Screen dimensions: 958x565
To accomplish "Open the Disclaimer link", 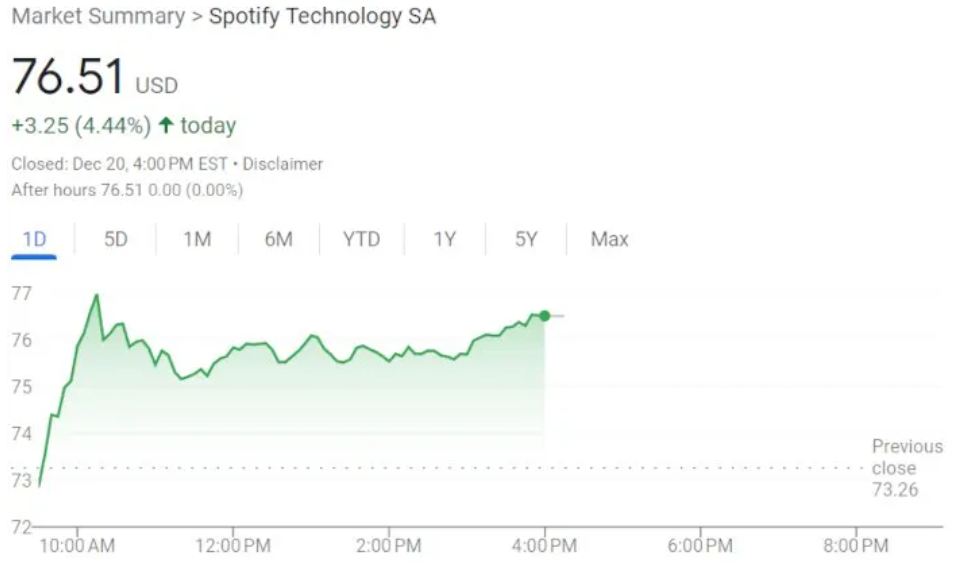I will click(x=283, y=164).
